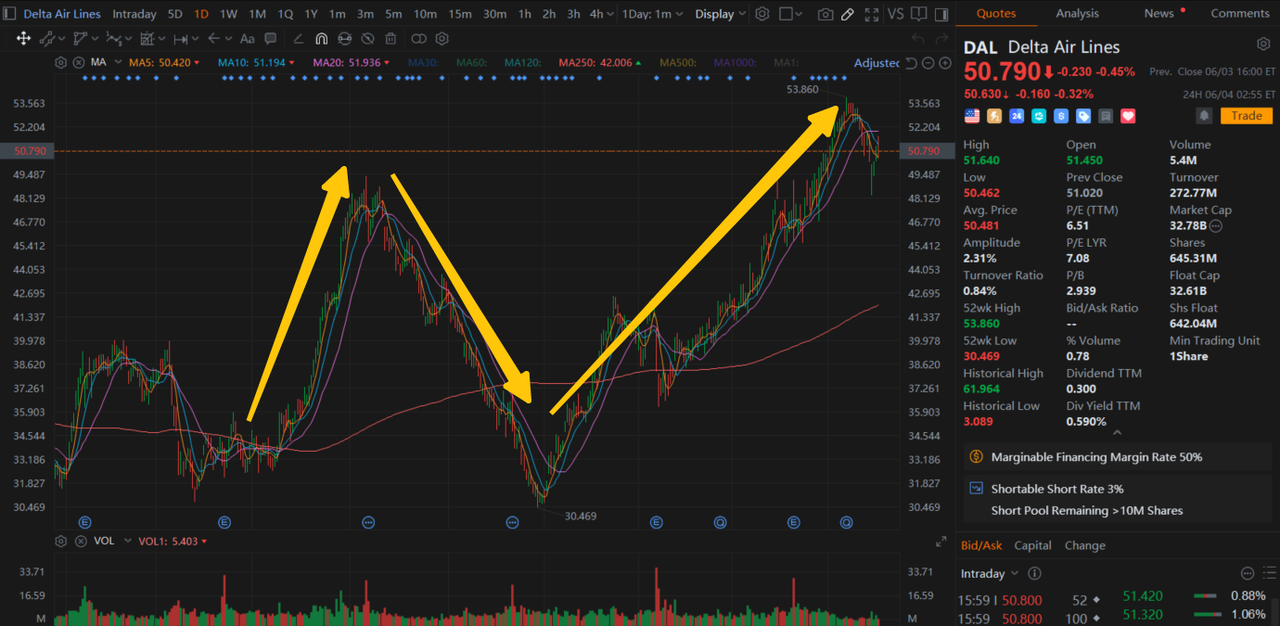1280x626 pixels.
Task: Toggle the drawing pencil icon
Action: coord(848,14)
